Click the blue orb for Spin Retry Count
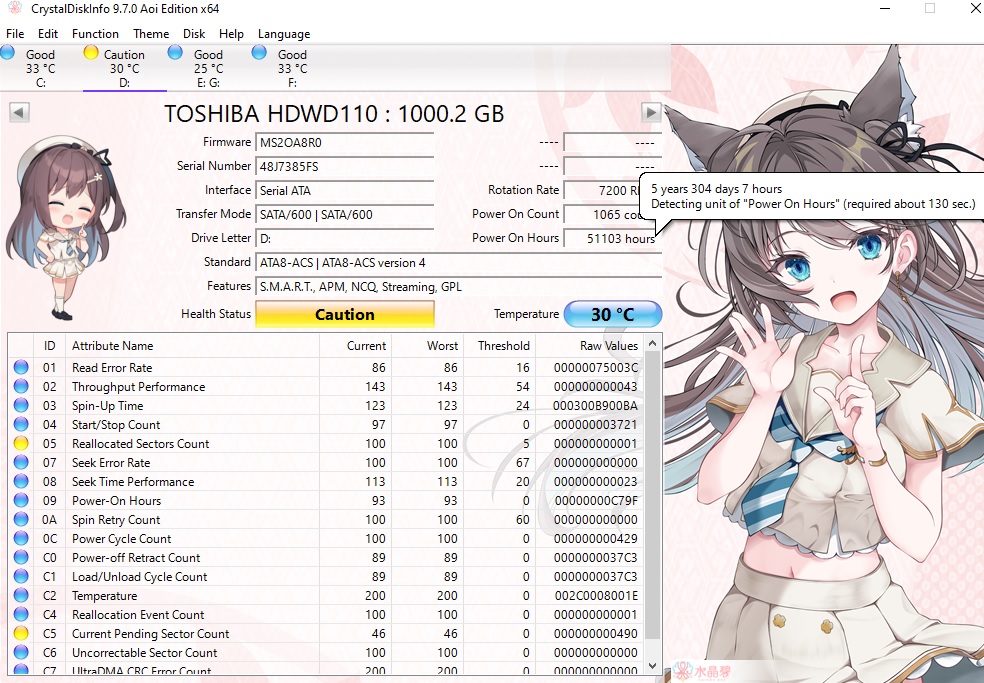984x683 pixels. click(21, 519)
